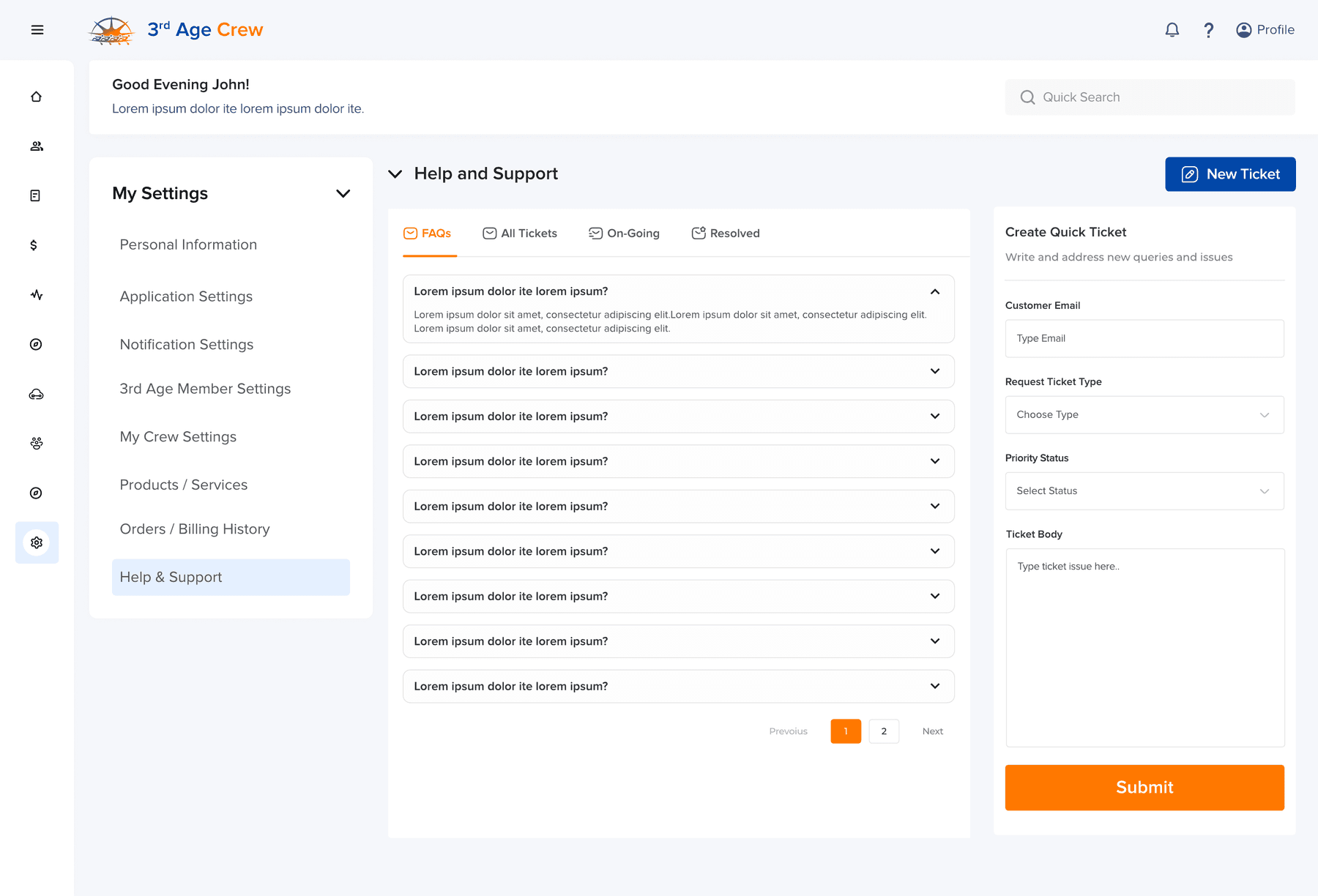Select Help & Support menu item

[x=231, y=577]
